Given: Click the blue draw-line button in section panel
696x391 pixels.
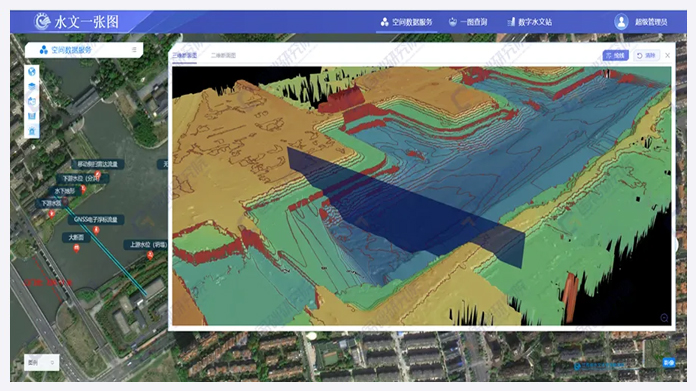Looking at the screenshot, I should tap(615, 55).
